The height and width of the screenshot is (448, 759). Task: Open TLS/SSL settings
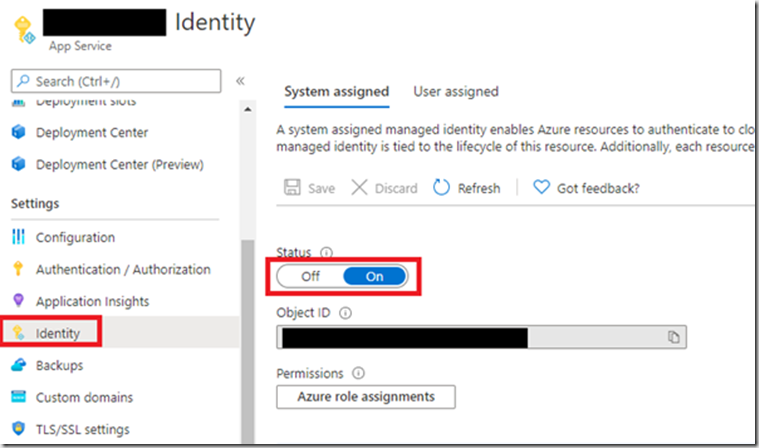pyautogui.click(x=83, y=429)
